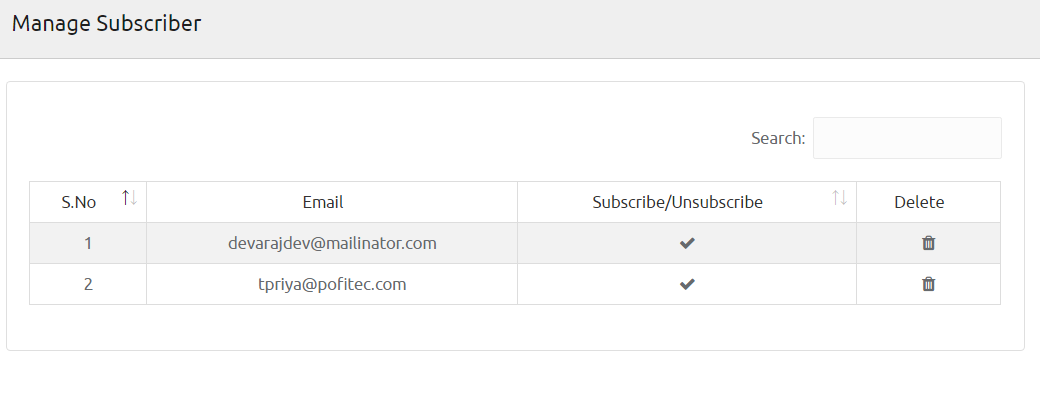Select the Email column header
This screenshot has height=406, width=1040.
tap(323, 202)
